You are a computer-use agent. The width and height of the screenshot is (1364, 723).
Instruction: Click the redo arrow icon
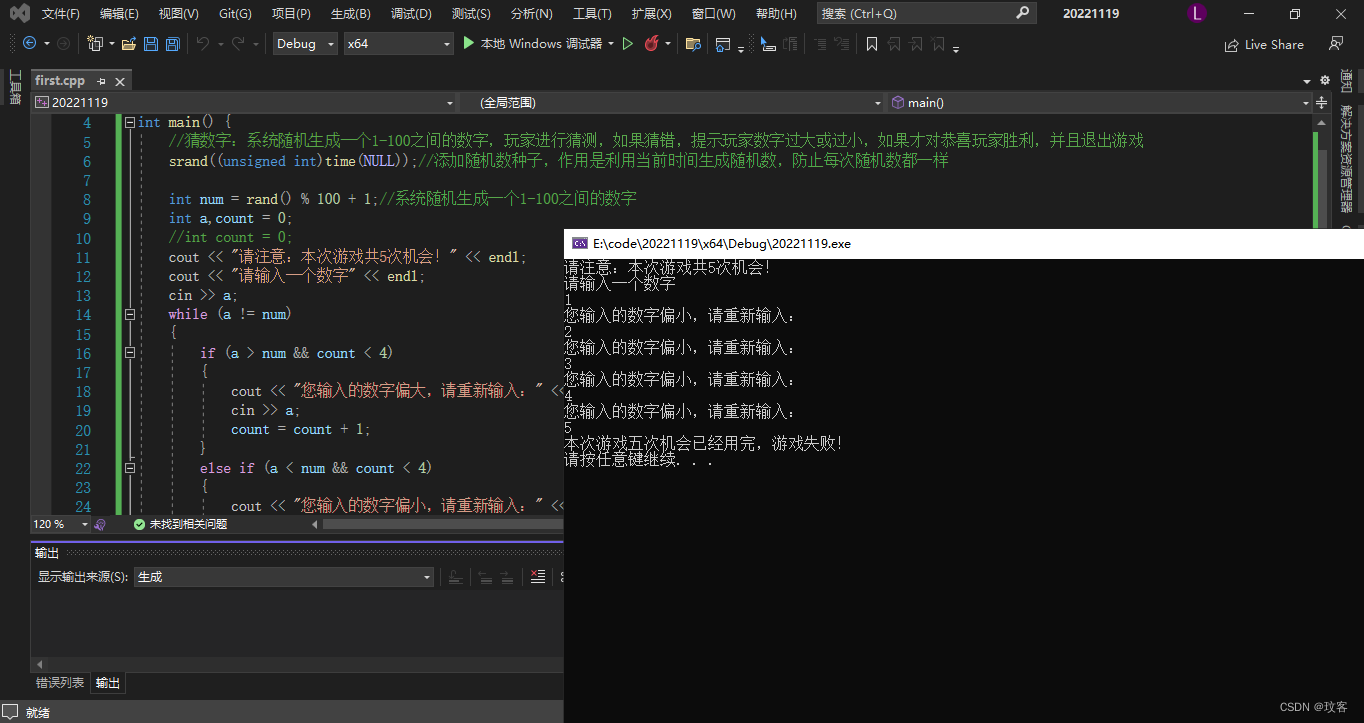[x=238, y=44]
